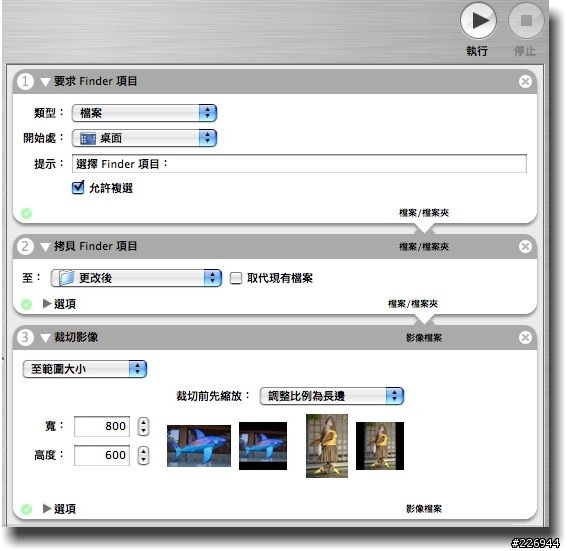
Task: Run the workflow with the 執行 button
Action: click(478, 20)
